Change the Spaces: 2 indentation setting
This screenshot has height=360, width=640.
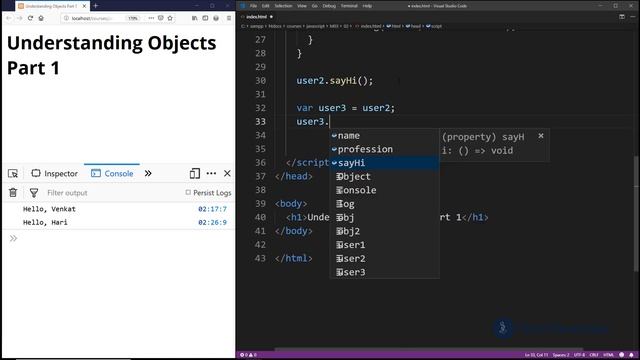click(x=561, y=355)
